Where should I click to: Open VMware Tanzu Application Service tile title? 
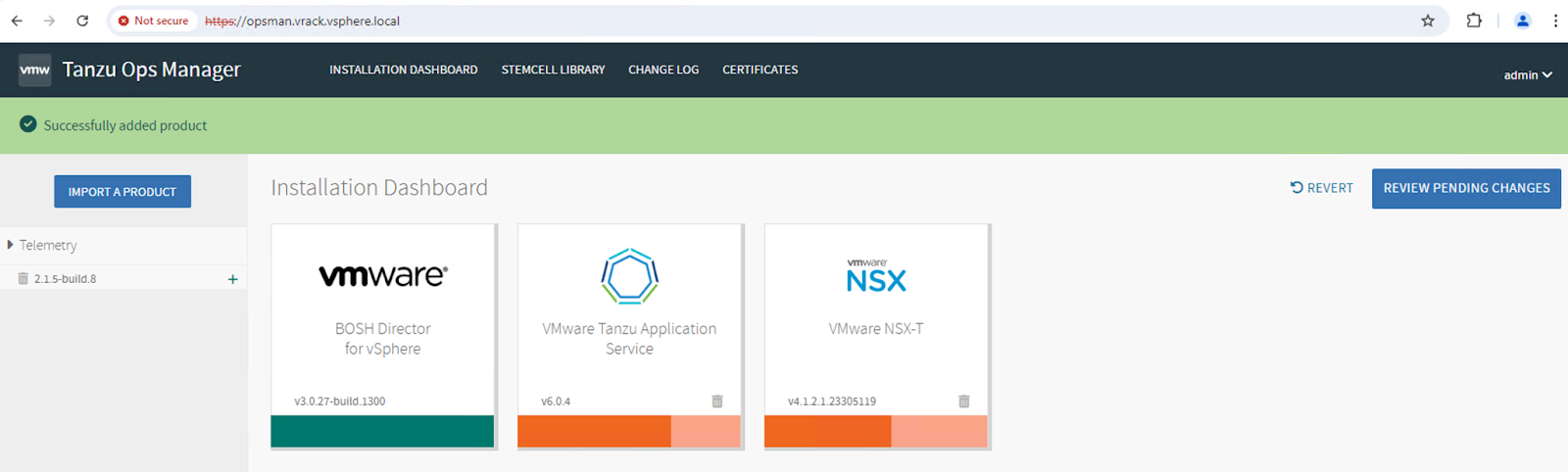point(629,339)
